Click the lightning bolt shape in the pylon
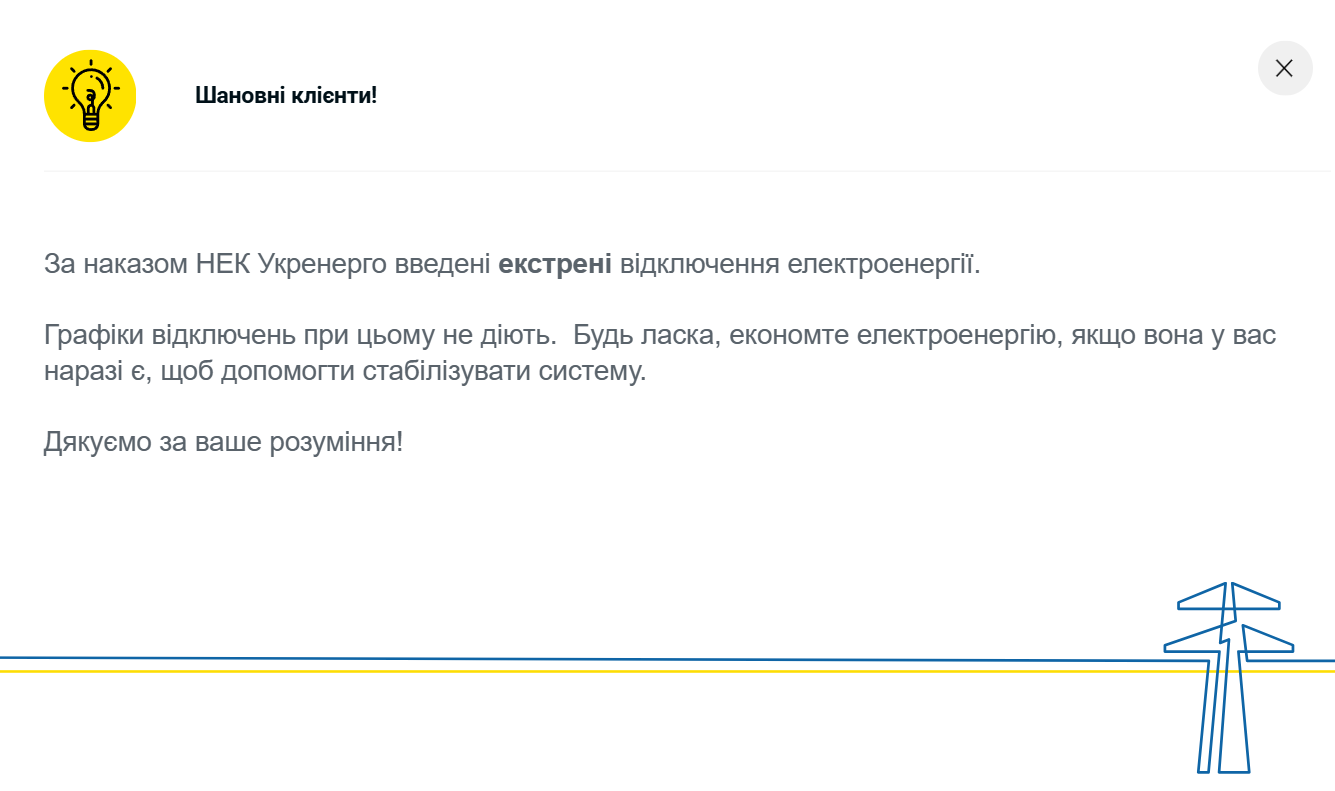The image size is (1335, 791). click(1222, 640)
